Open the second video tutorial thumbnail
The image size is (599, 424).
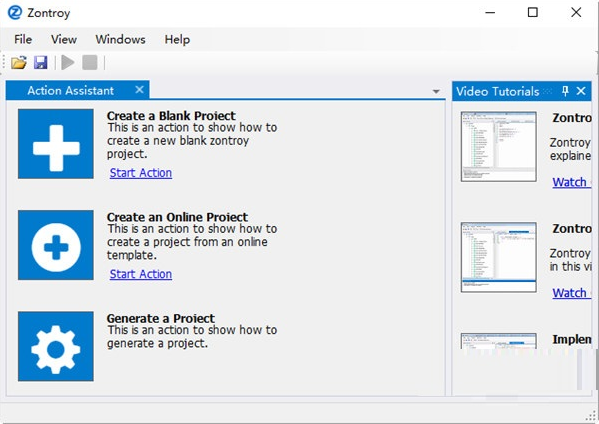point(499,257)
